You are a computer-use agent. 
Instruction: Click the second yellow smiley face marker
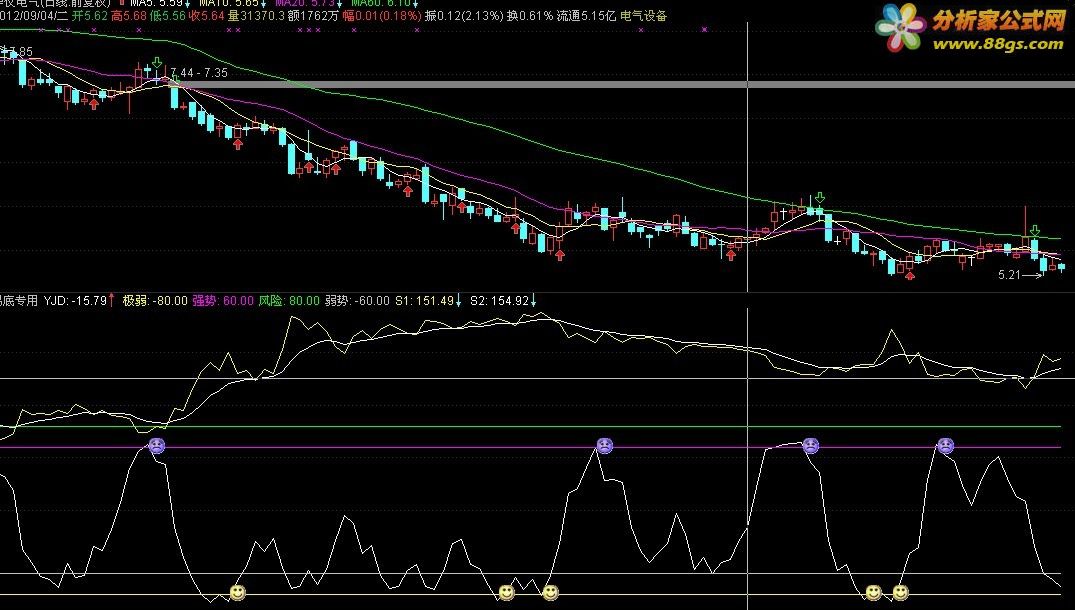point(507,592)
